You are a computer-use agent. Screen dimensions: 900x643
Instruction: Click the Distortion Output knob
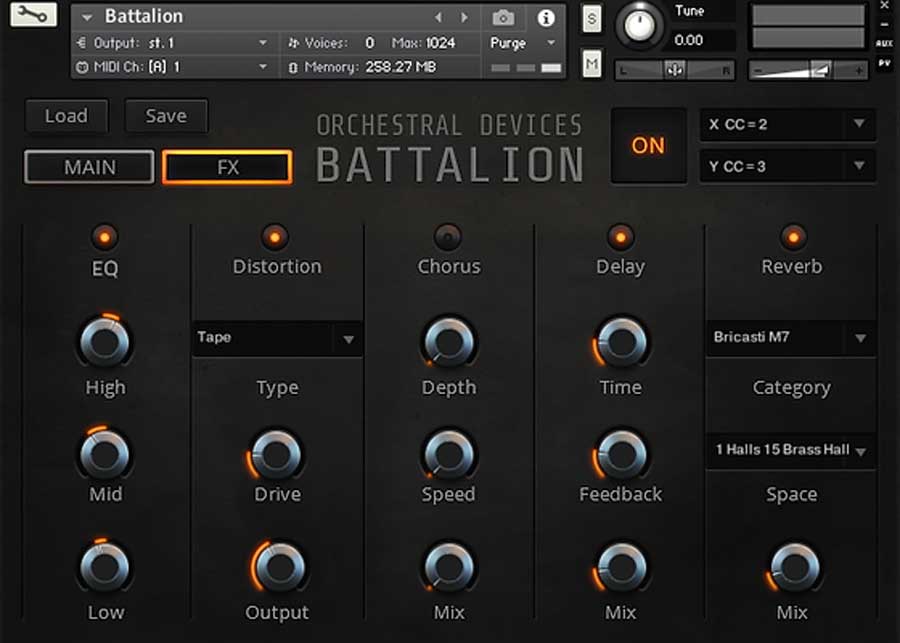[x=278, y=567]
